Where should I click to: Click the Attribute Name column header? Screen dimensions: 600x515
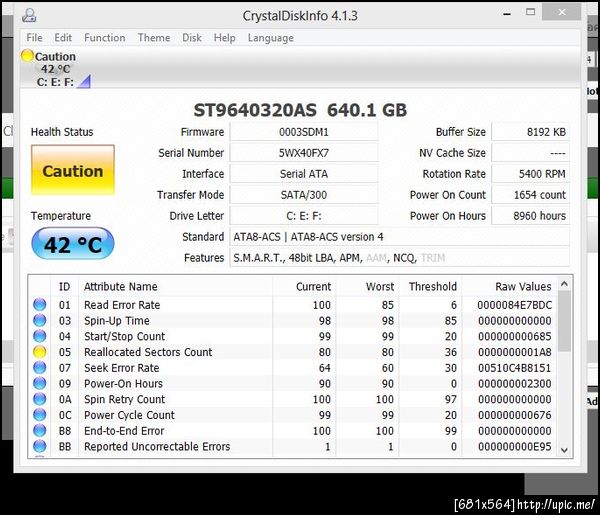point(176,287)
